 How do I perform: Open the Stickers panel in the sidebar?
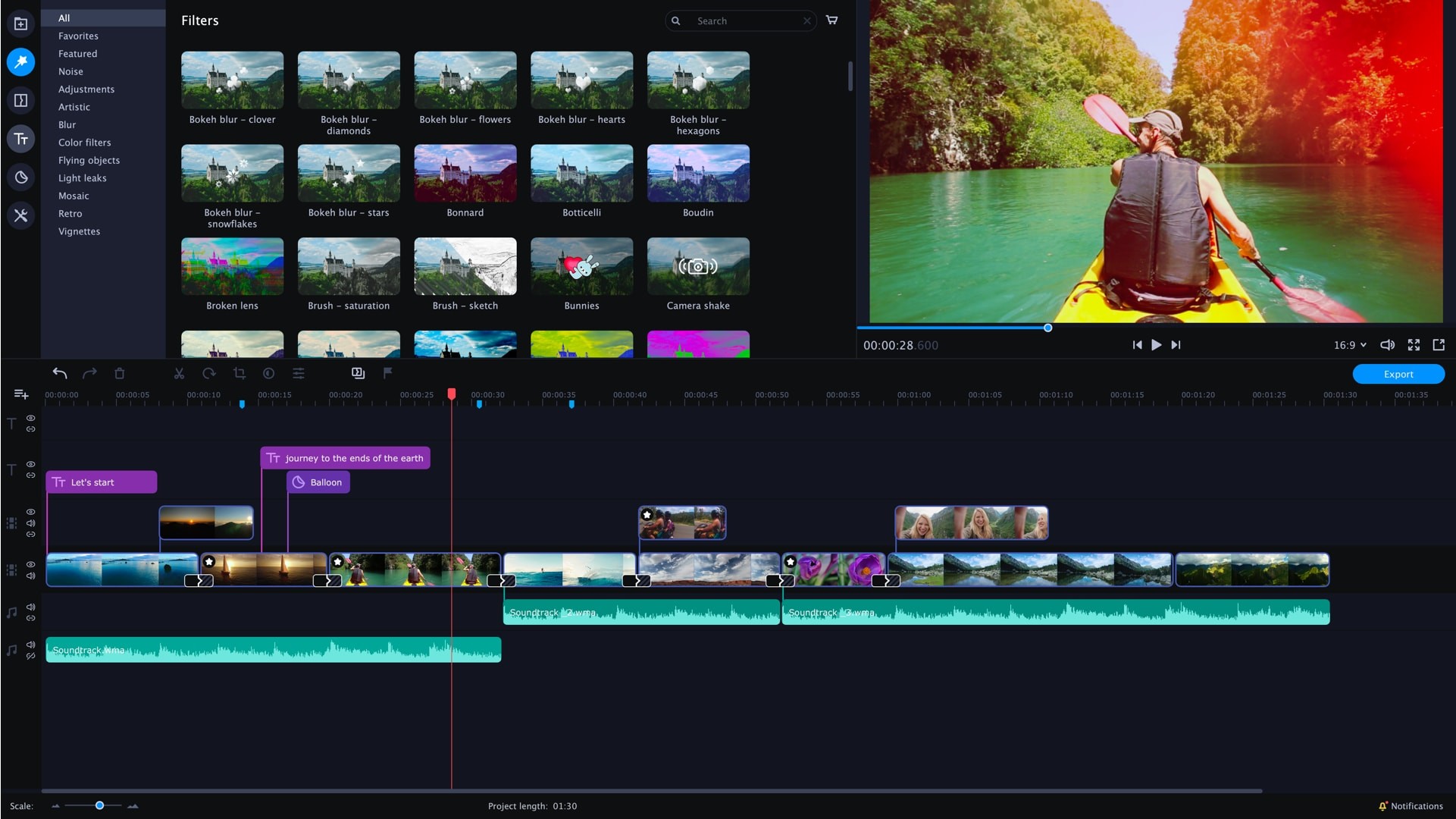point(20,177)
